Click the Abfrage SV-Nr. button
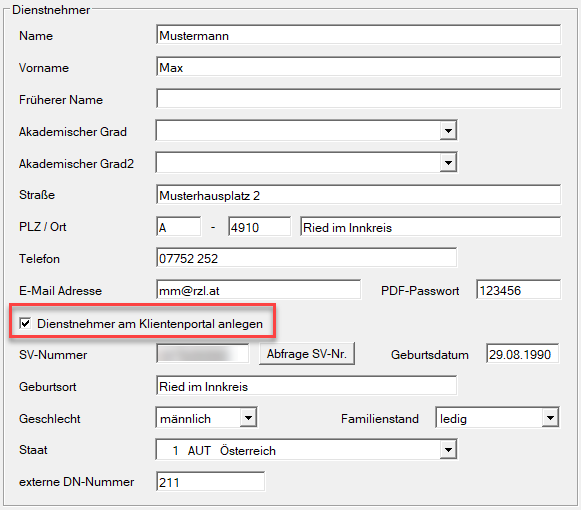 tap(307, 354)
